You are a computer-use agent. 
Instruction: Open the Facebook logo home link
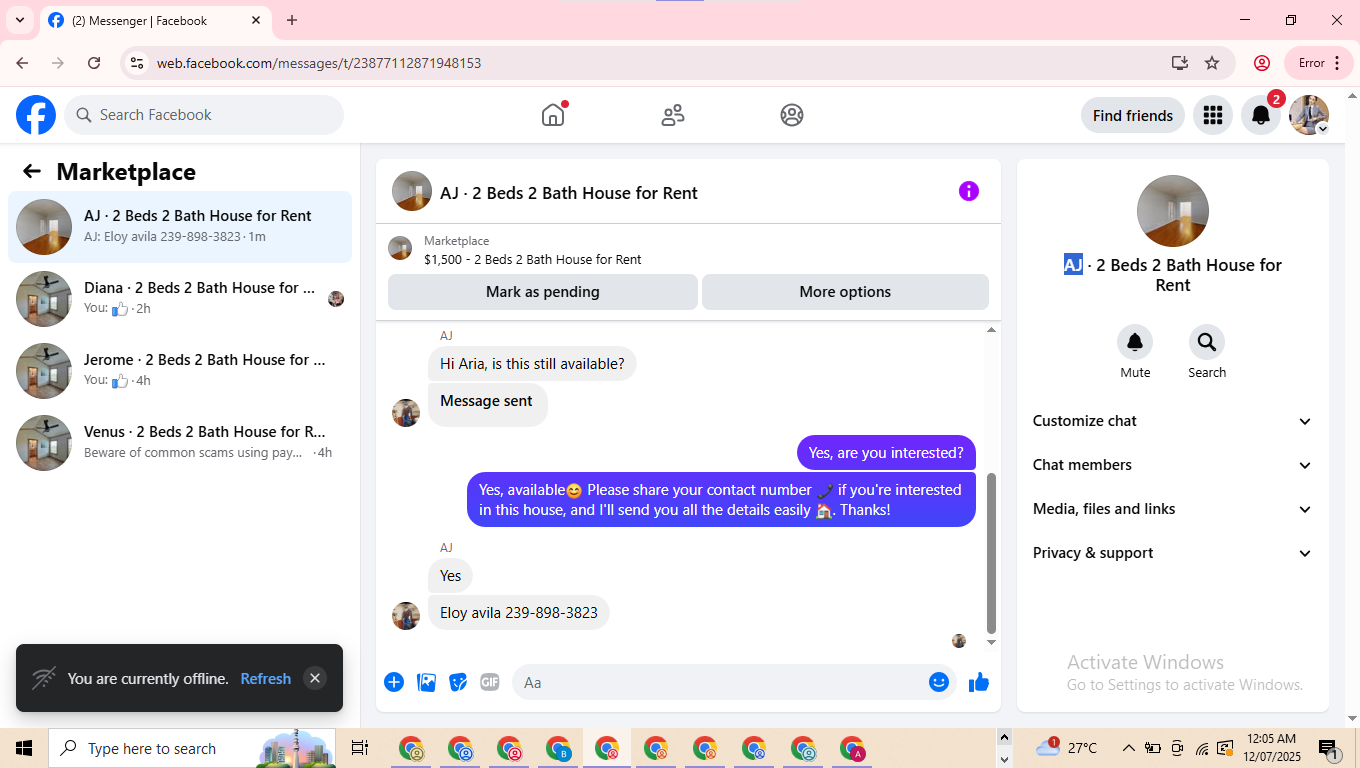tap(36, 115)
